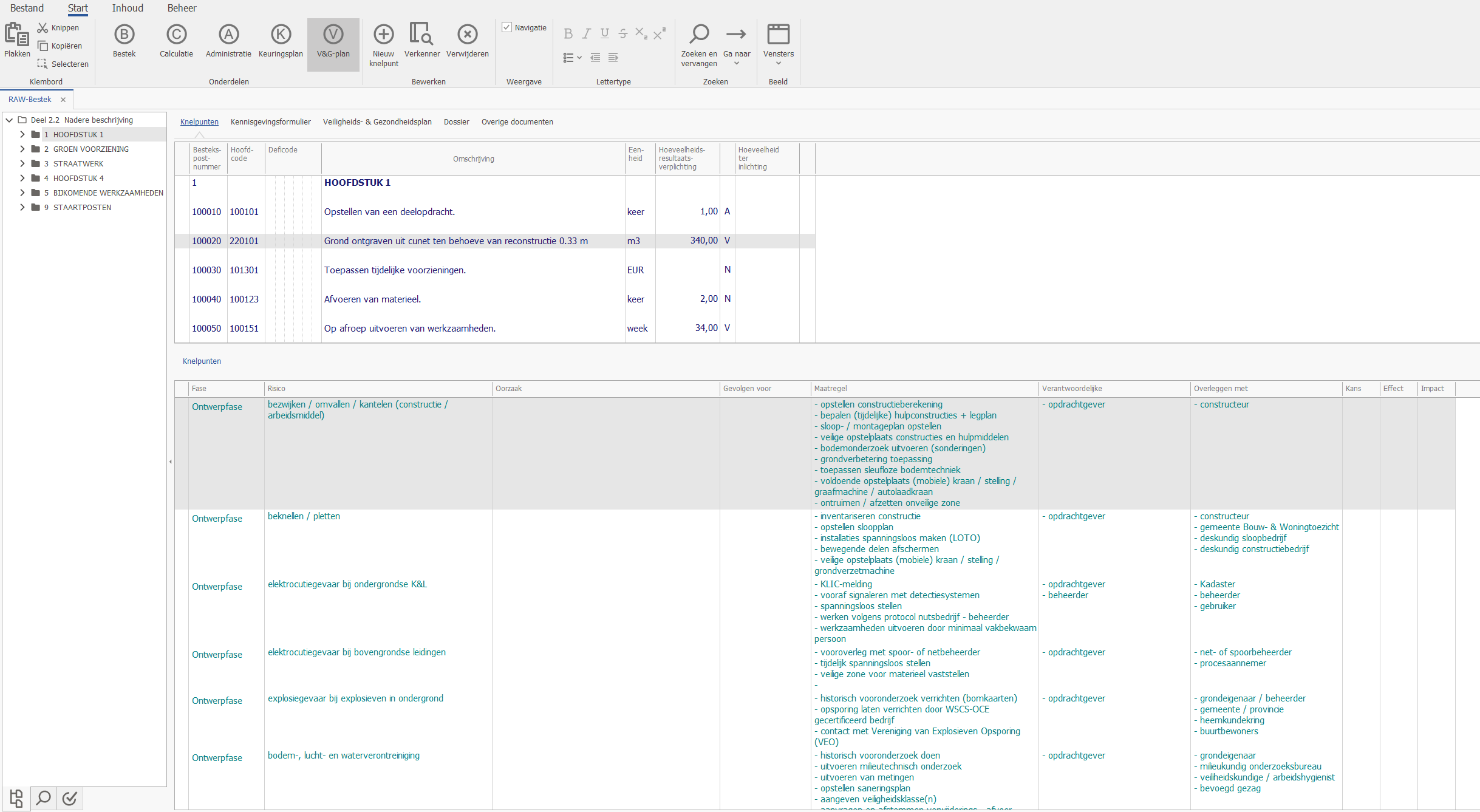Close the RAW-Bestek document tab
The width and height of the screenshot is (1480, 812).
click(x=63, y=100)
